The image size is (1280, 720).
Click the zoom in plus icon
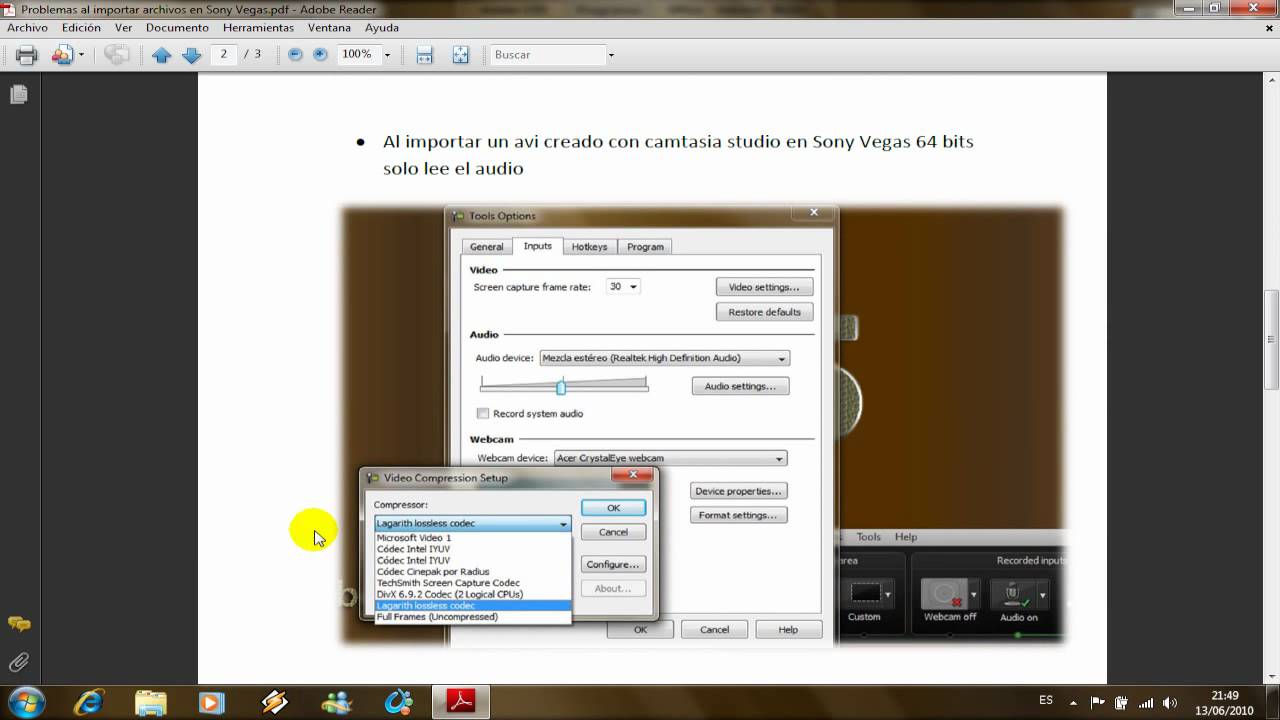320,55
